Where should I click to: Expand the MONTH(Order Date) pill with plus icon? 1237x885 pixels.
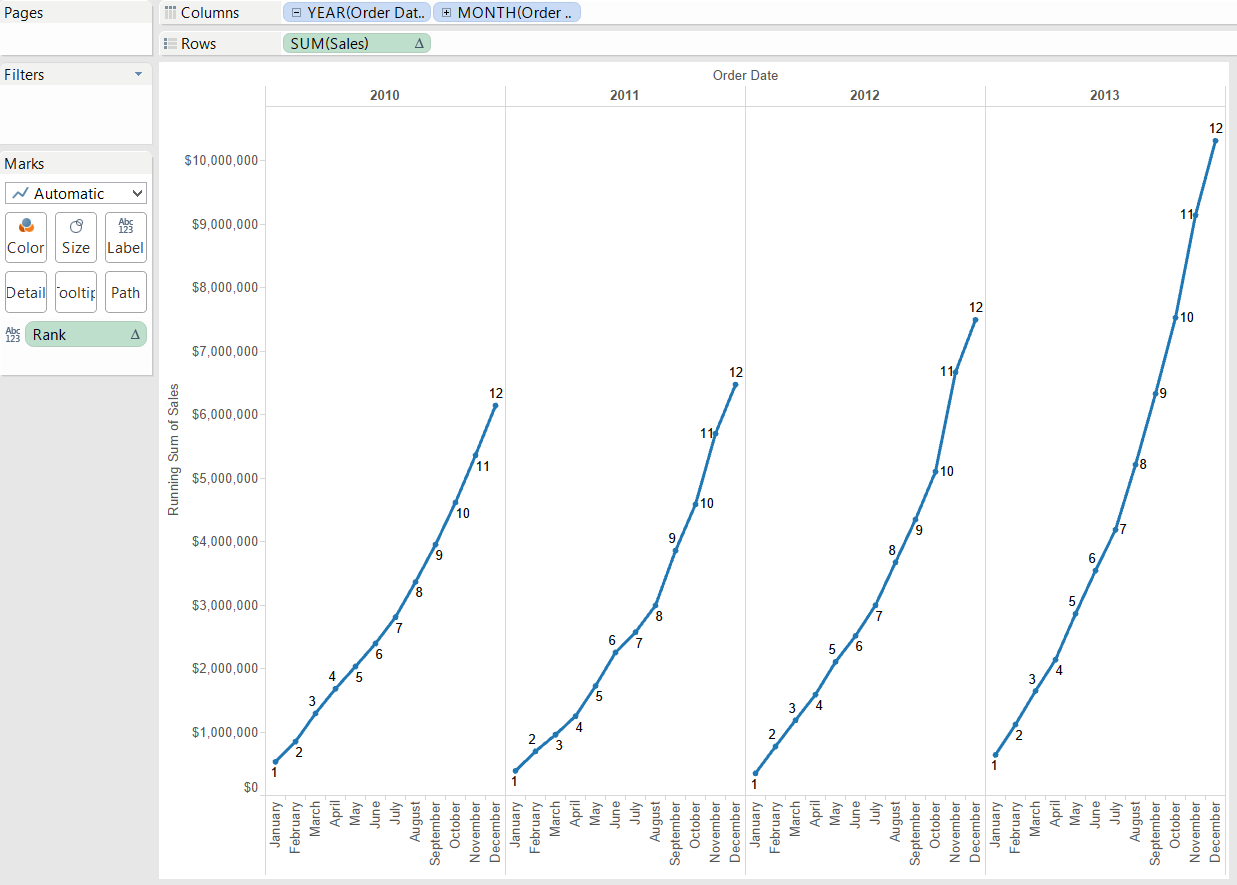pyautogui.click(x=446, y=13)
